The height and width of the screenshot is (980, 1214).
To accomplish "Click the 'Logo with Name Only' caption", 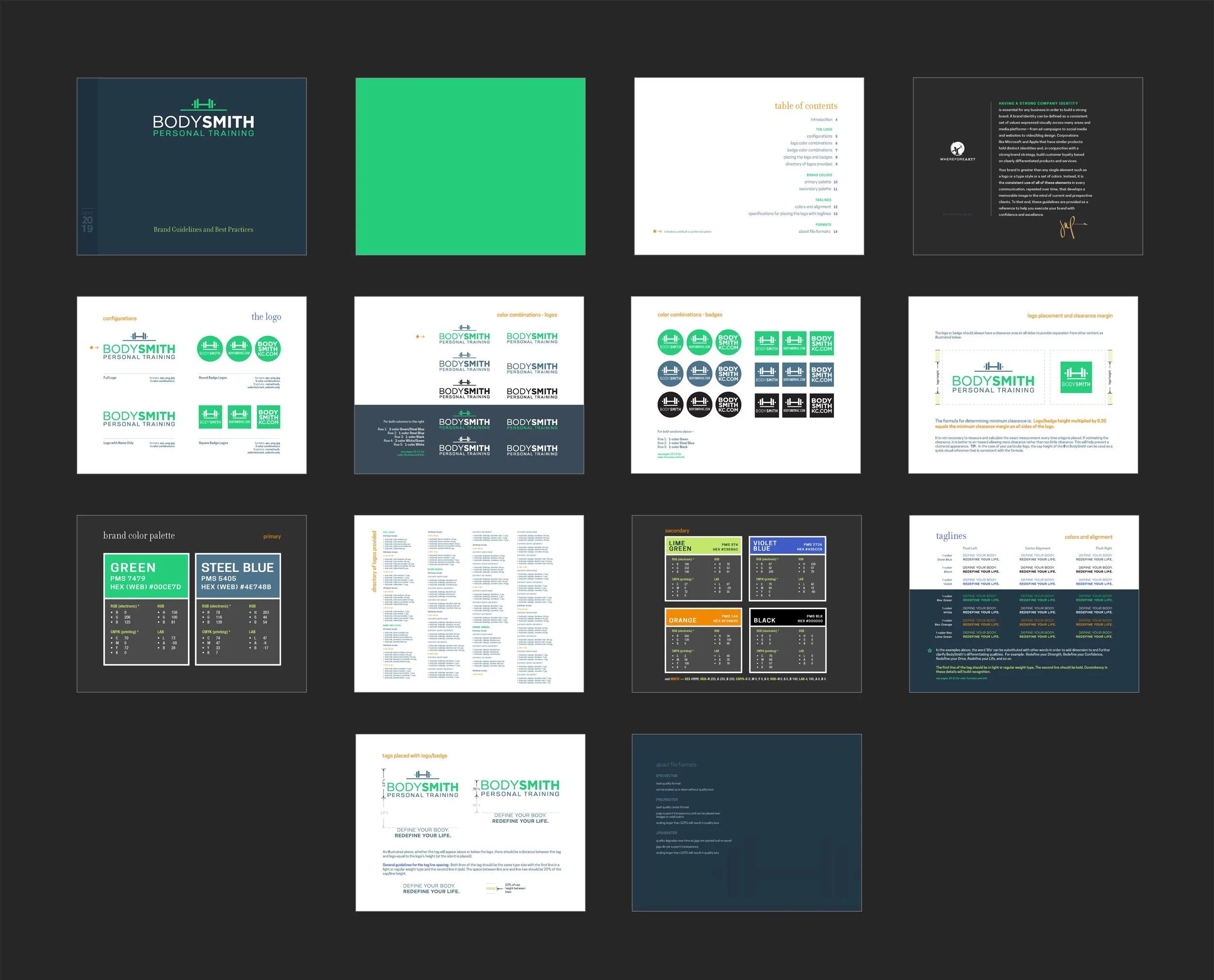I will [x=118, y=443].
